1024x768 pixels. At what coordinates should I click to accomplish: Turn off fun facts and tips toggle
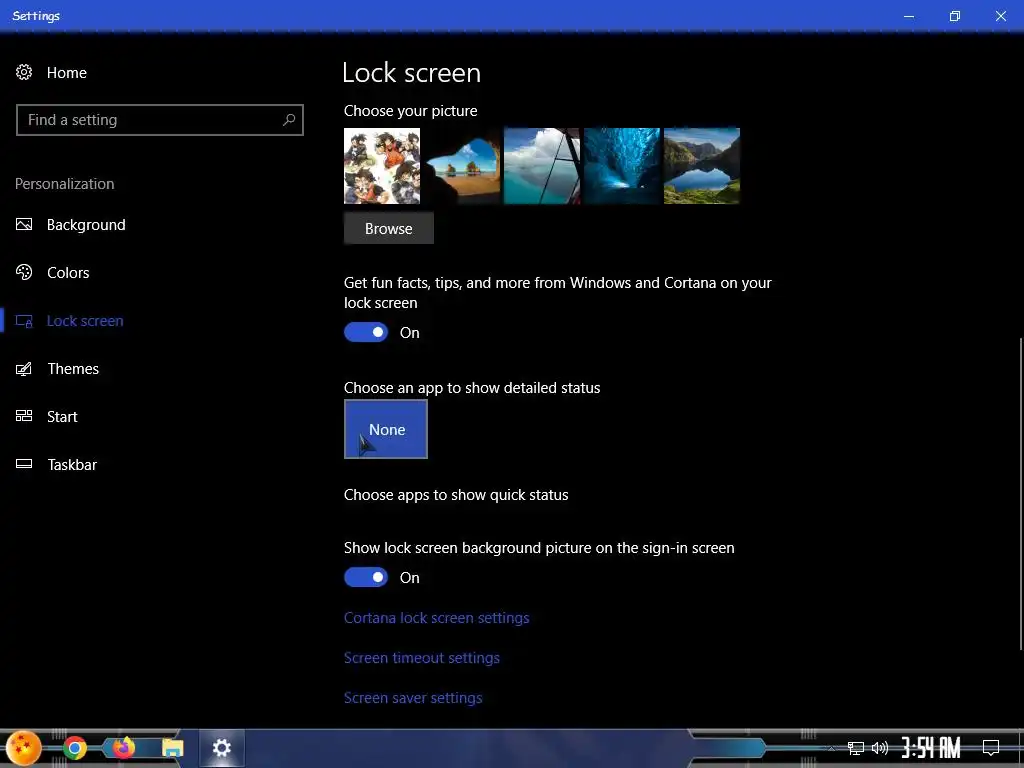point(366,332)
